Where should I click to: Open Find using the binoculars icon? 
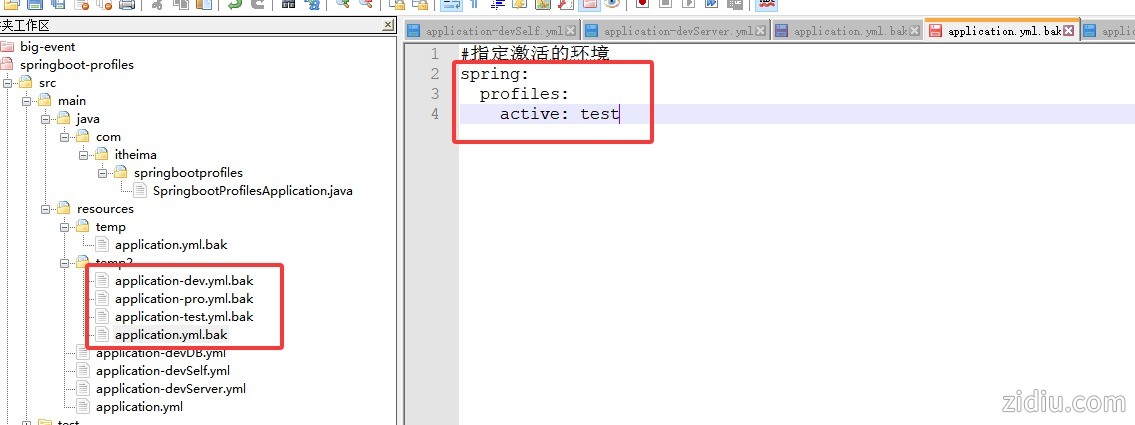point(288,4)
